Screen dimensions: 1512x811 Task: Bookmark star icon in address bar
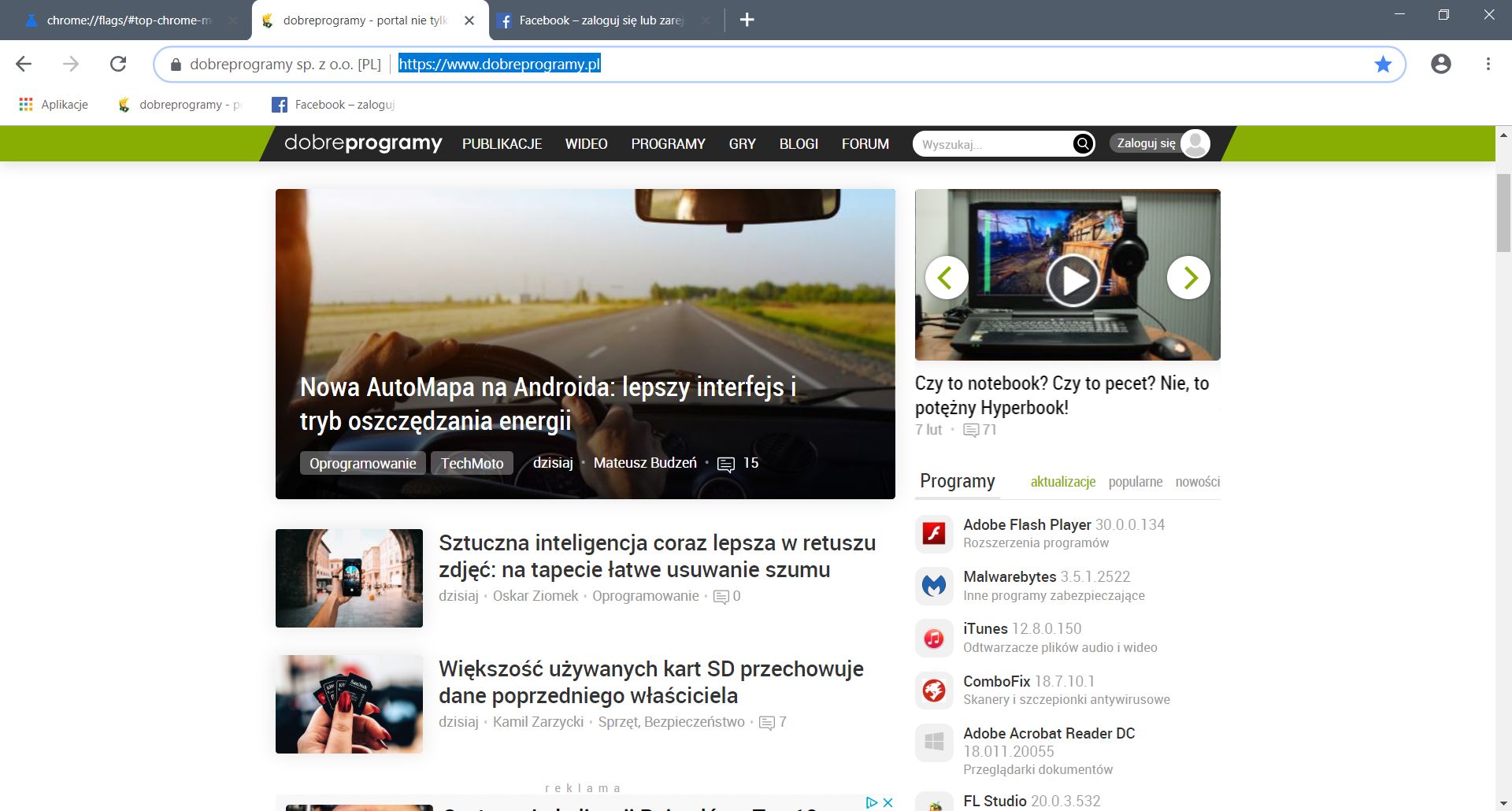[1383, 65]
